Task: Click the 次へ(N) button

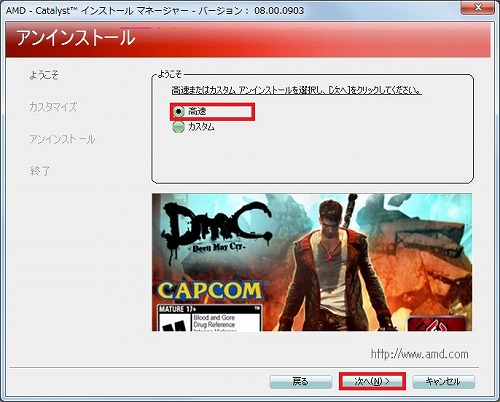Action: coord(372,381)
